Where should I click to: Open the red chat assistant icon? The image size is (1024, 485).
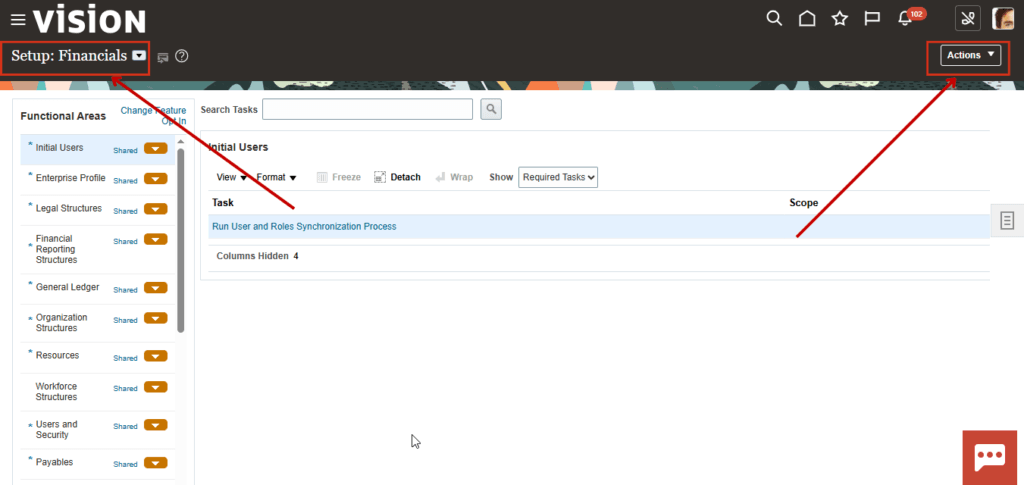[x=989, y=458]
